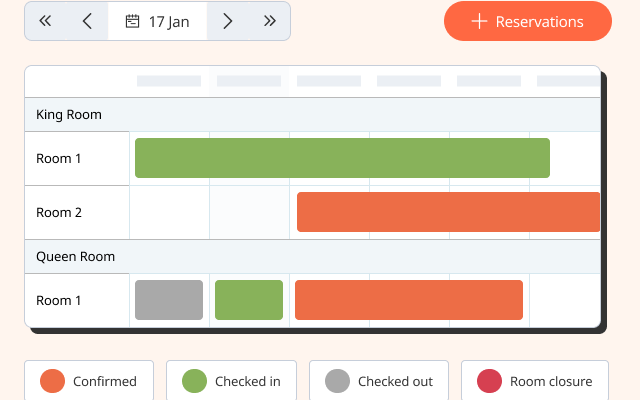Select Queen Room's Room 1 row label
This screenshot has width=640, height=400.
coord(59,300)
